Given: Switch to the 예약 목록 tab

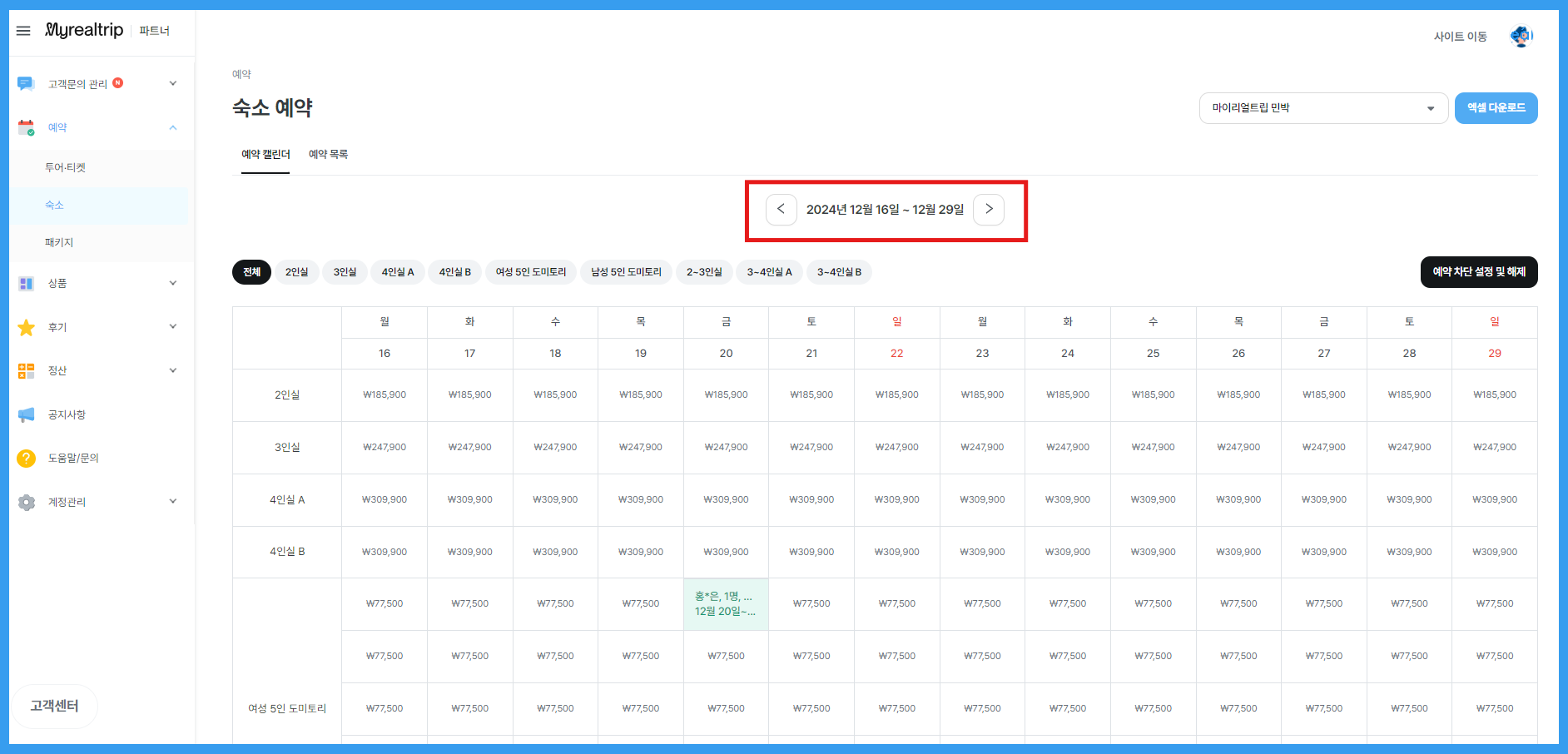Looking at the screenshot, I should pyautogui.click(x=328, y=155).
